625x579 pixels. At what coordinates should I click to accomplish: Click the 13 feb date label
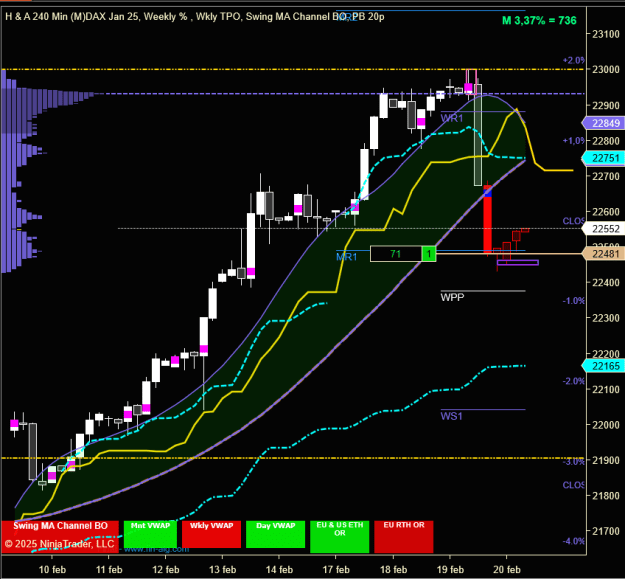(x=222, y=569)
